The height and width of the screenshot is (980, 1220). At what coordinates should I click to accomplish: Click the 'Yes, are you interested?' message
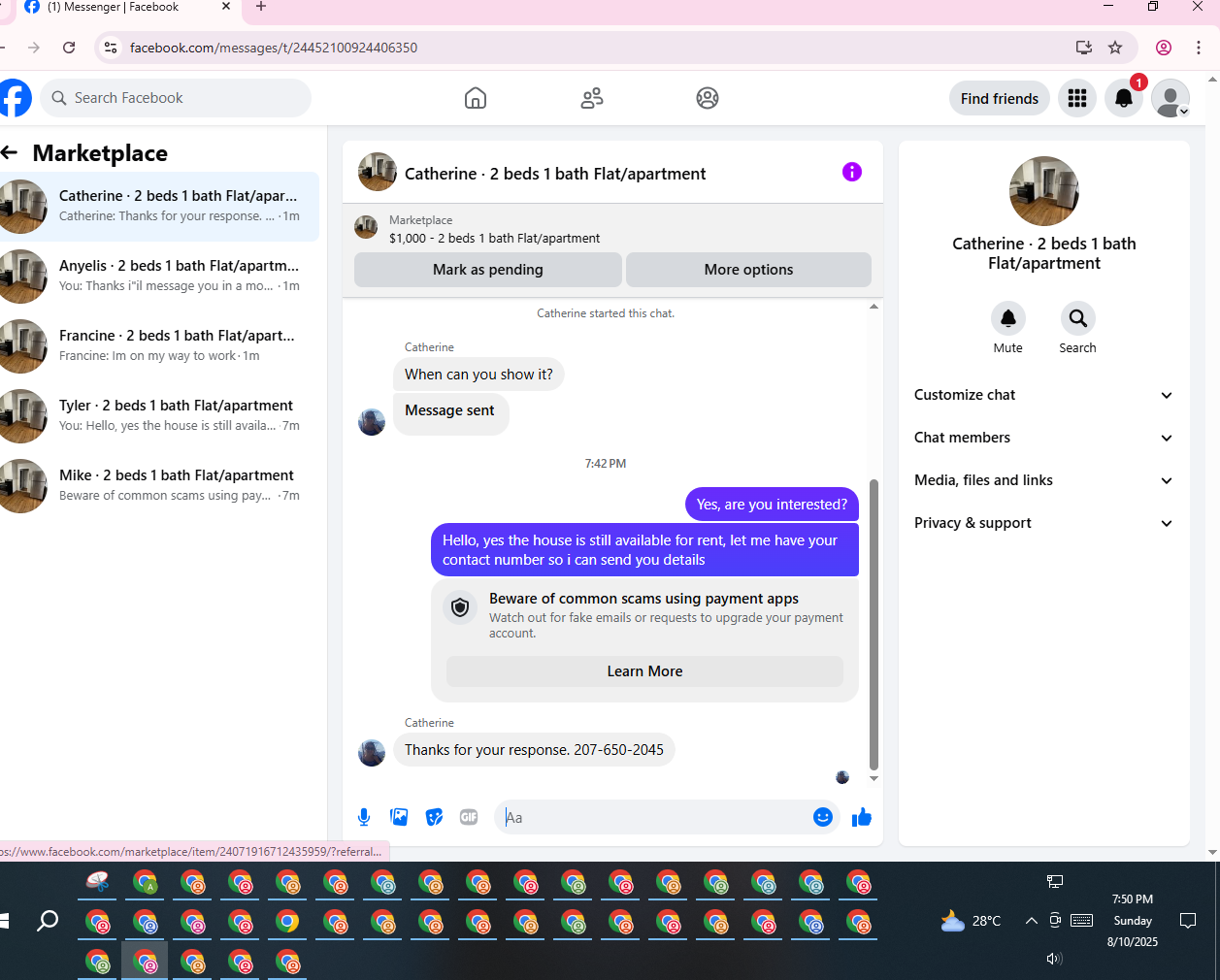772,505
